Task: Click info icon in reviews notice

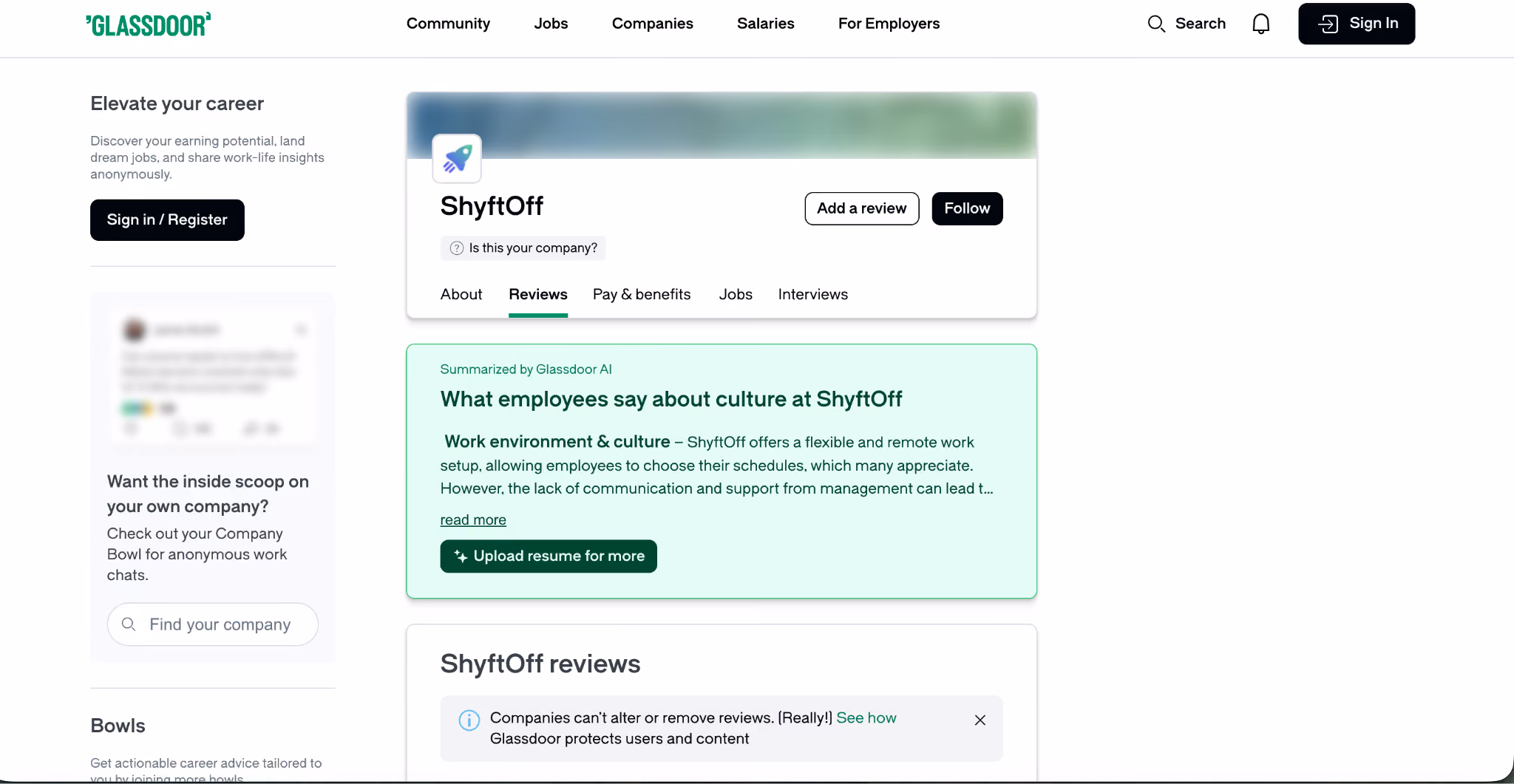Action: tap(469, 720)
